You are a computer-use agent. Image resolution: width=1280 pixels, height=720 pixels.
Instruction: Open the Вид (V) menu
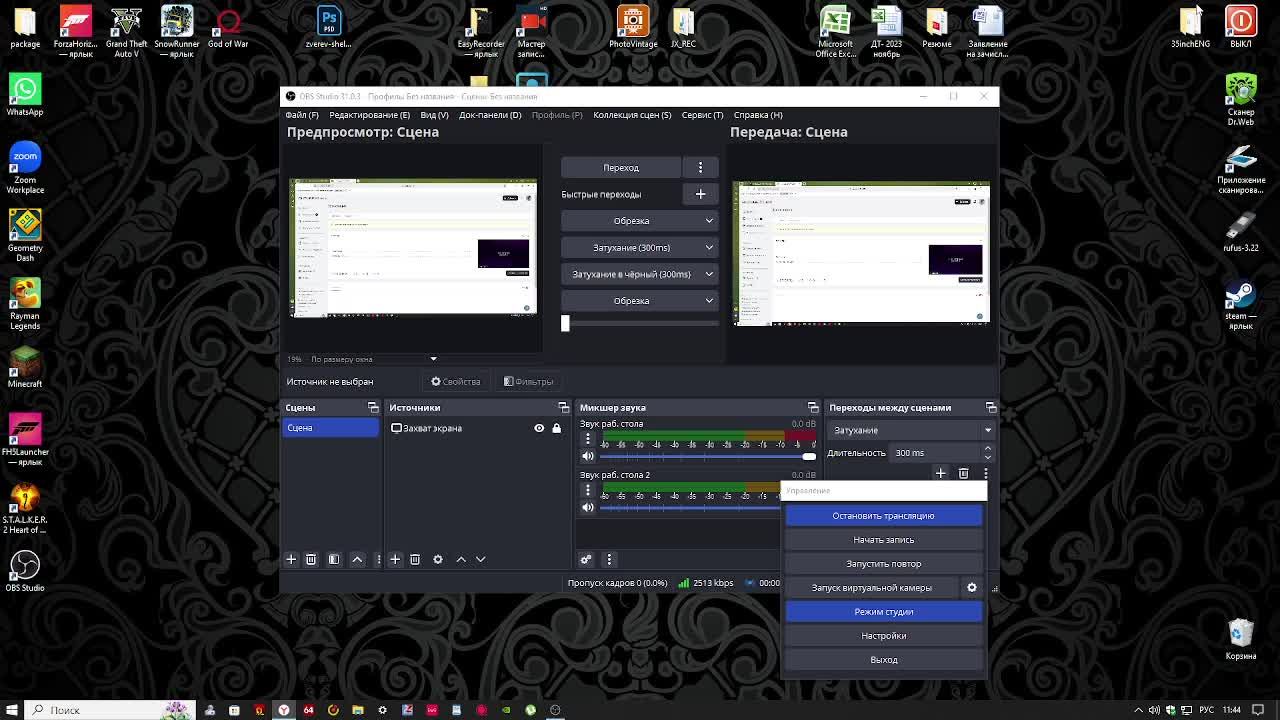pyautogui.click(x=434, y=115)
